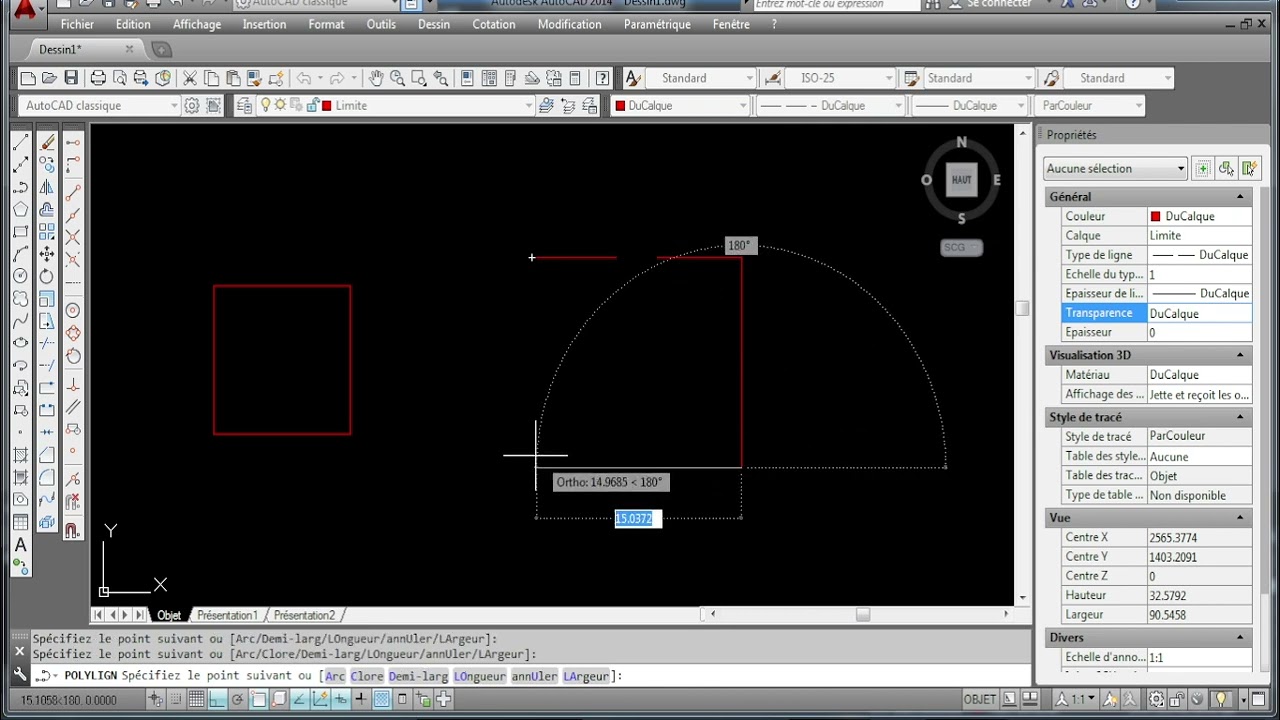The image size is (1280, 720).
Task: Select the Move tool
Action: pyautogui.click(x=47, y=254)
